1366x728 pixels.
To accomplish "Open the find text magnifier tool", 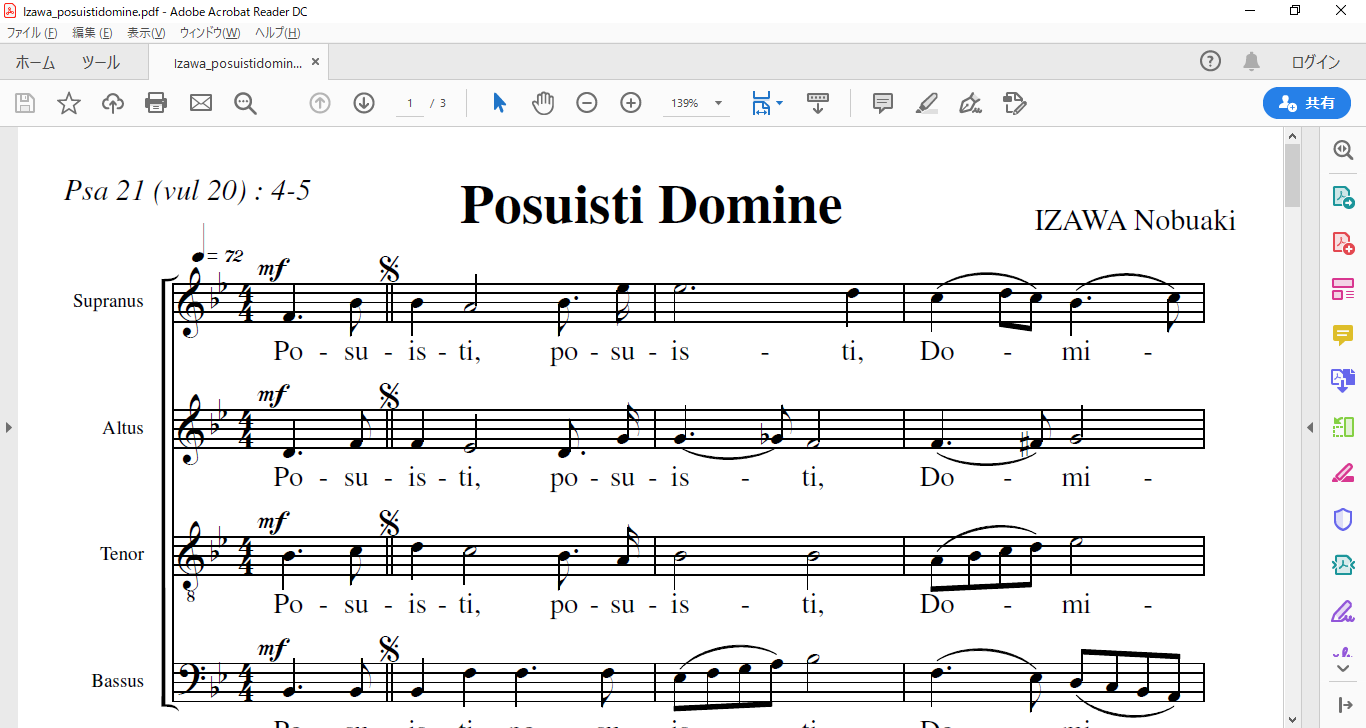I will coord(245,103).
